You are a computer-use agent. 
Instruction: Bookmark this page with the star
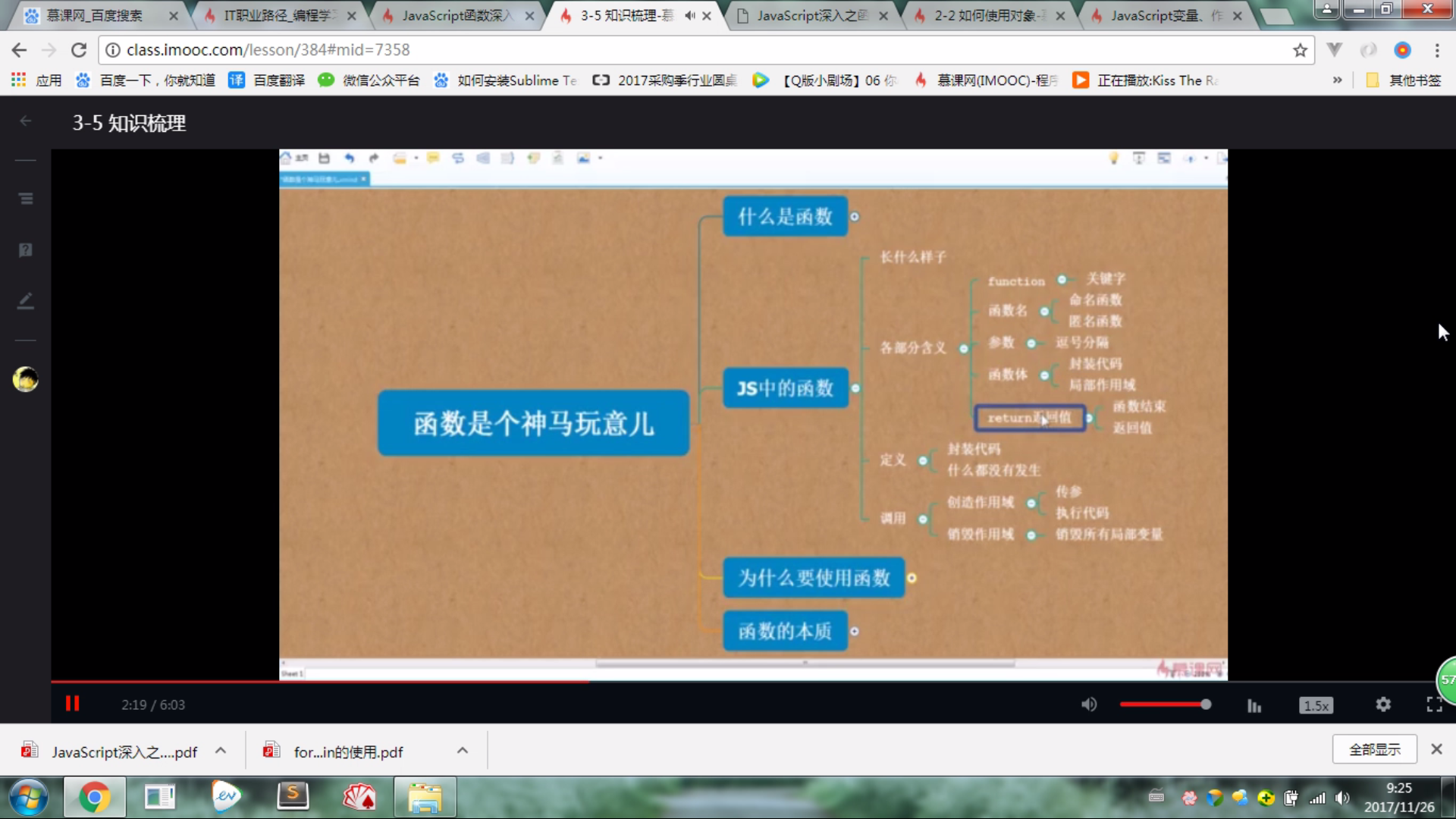(x=1300, y=50)
